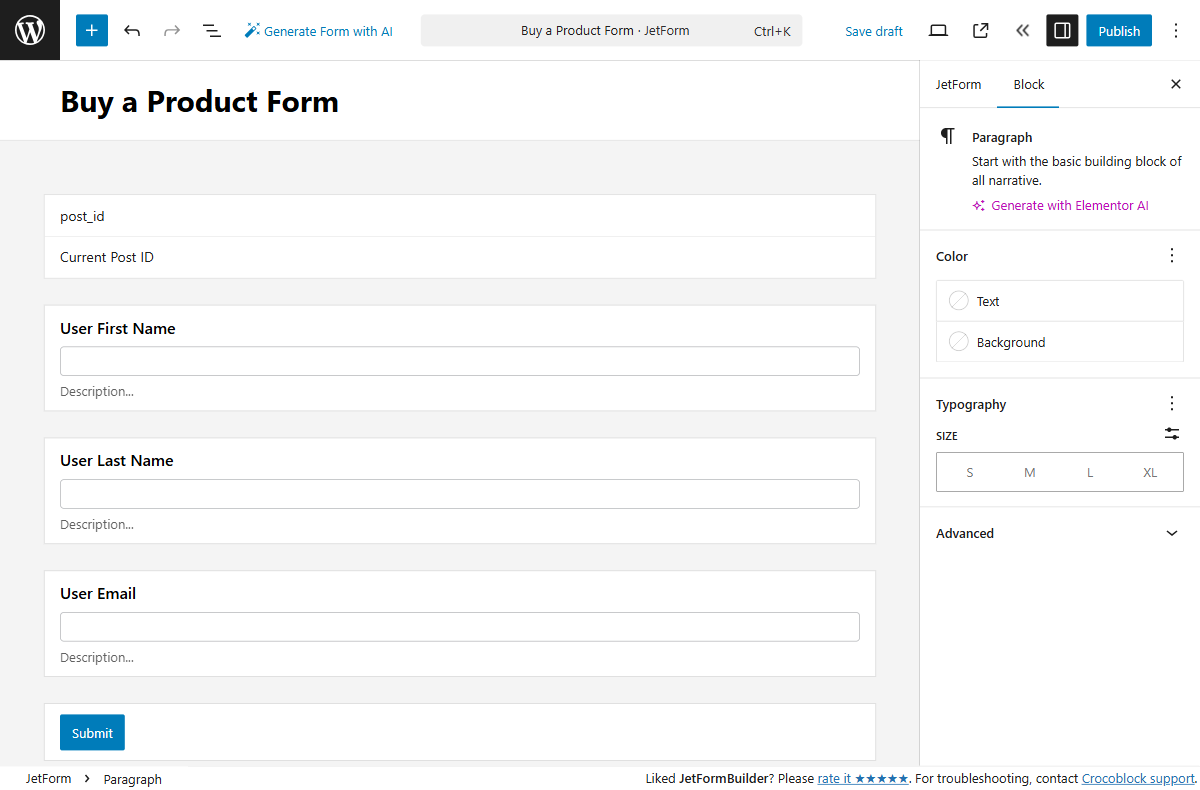Toggle custom font size control

(x=1172, y=434)
